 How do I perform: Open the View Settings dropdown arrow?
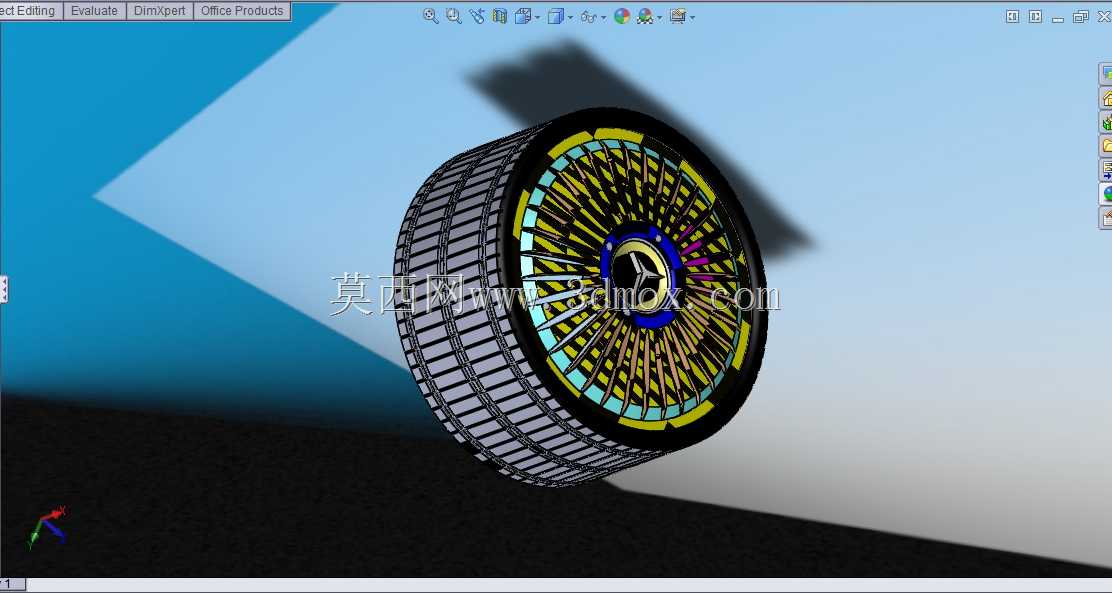[x=692, y=18]
